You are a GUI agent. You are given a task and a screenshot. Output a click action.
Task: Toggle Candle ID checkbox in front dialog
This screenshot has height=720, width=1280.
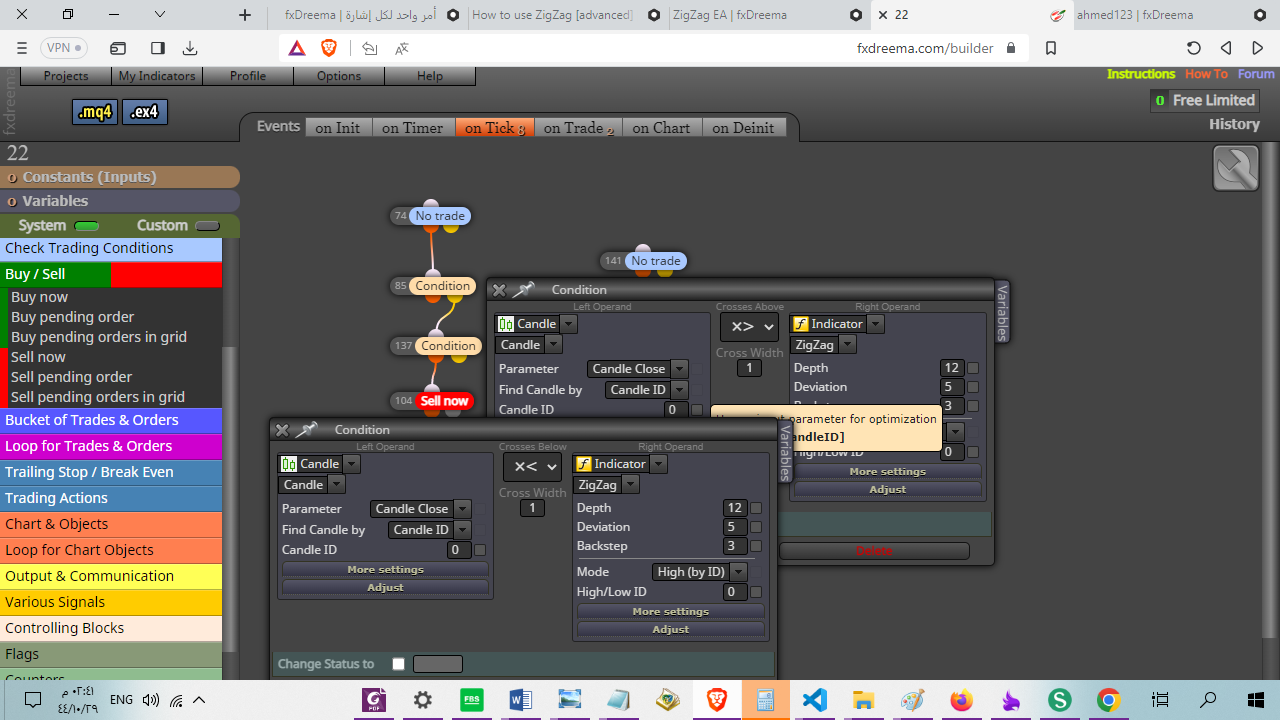click(x=480, y=550)
